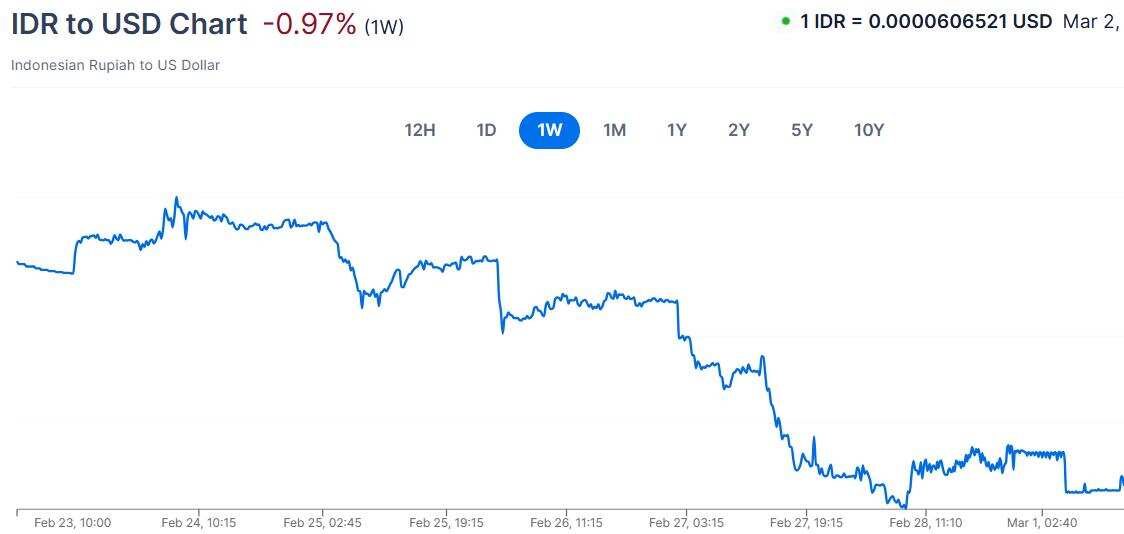Viewport: 1124px width, 534px height.
Task: Click the active 1W range button
Action: pyautogui.click(x=549, y=130)
